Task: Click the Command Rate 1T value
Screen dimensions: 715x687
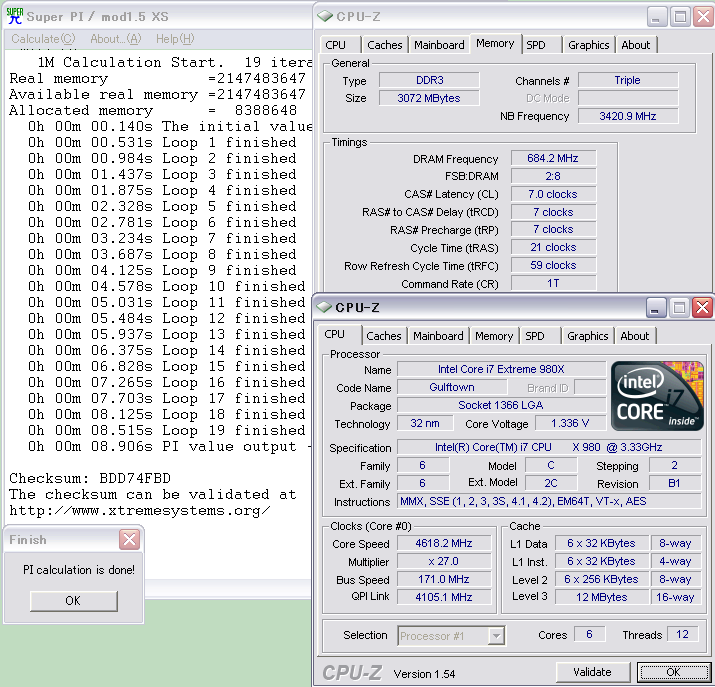Action: (x=553, y=284)
